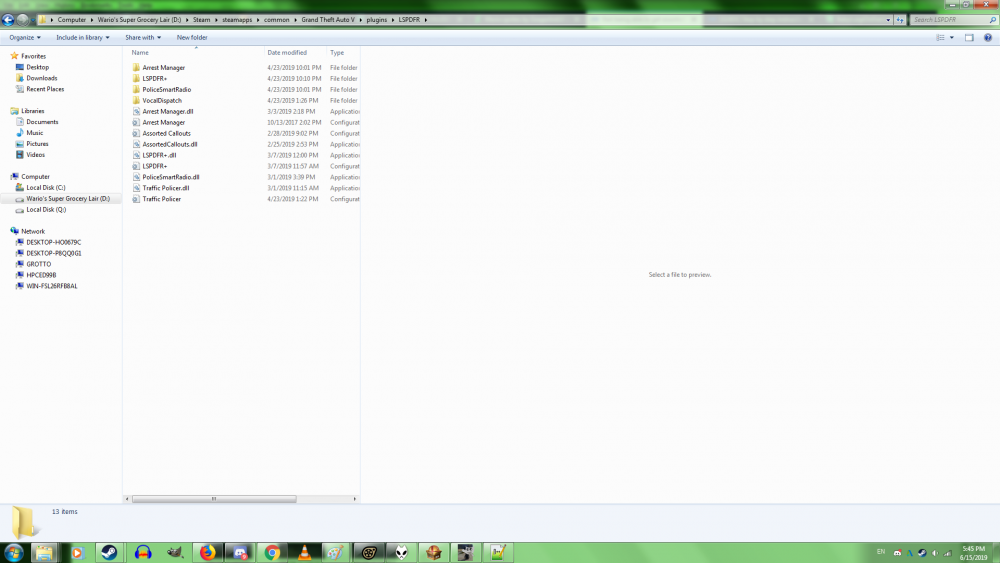
Task: Select Documents library
Action: pyautogui.click(x=42, y=122)
